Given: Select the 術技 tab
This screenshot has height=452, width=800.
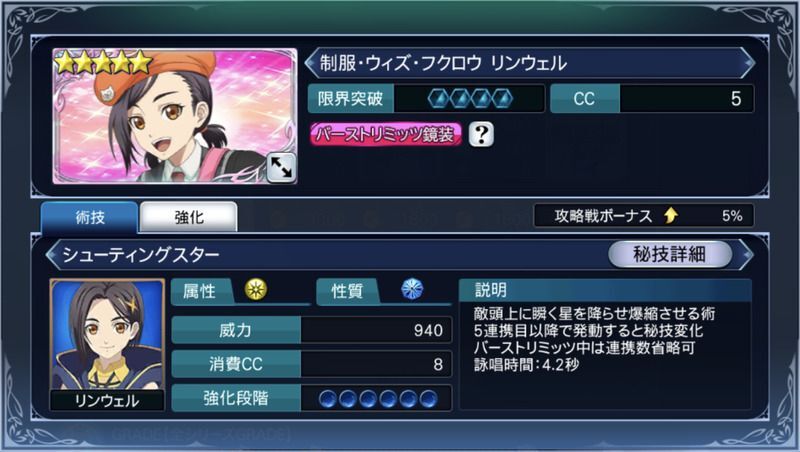Looking at the screenshot, I should click(90, 217).
